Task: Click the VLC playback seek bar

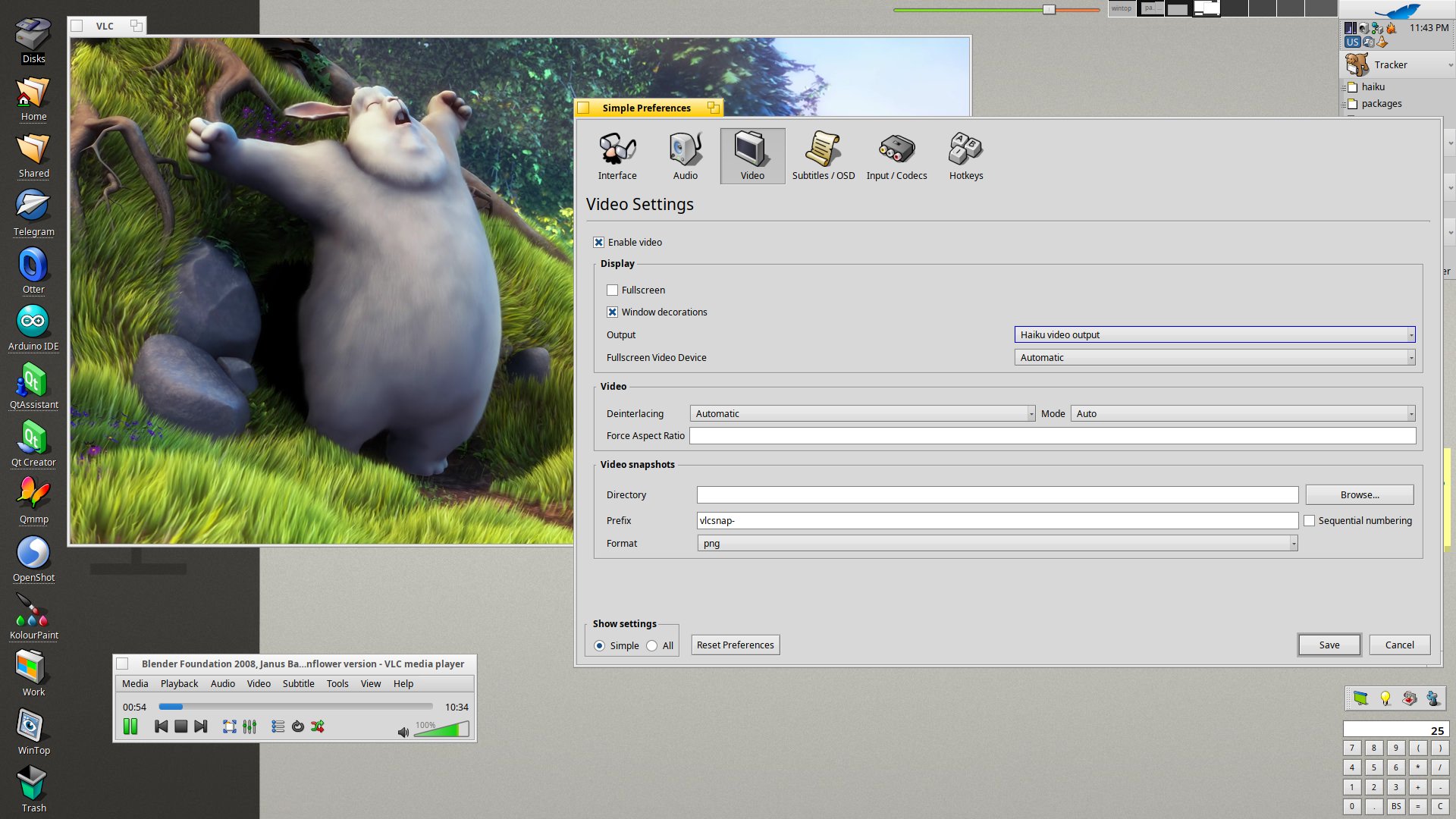Action: point(295,707)
